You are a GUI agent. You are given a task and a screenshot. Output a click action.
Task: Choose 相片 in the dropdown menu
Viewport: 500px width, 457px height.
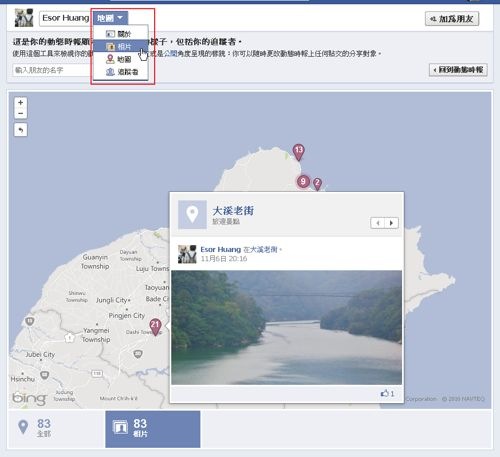pos(121,46)
